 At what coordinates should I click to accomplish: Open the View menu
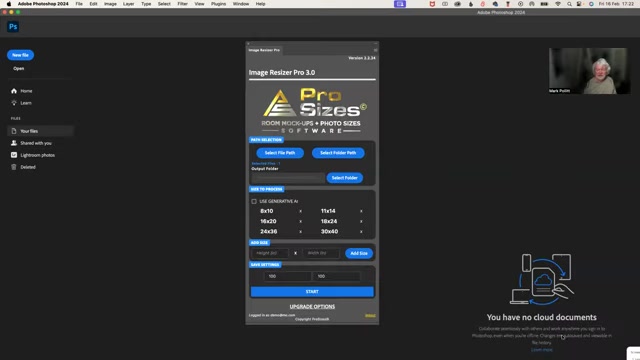tap(199, 4)
